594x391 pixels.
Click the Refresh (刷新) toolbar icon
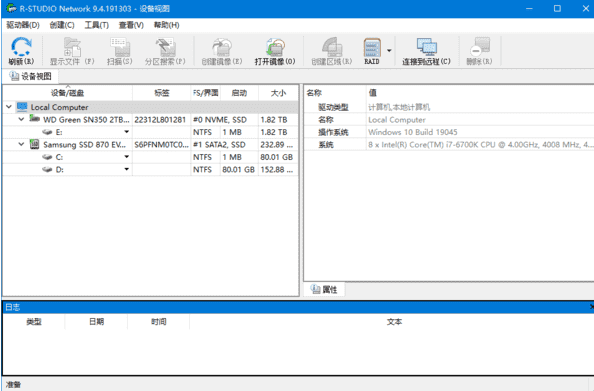click(21, 47)
